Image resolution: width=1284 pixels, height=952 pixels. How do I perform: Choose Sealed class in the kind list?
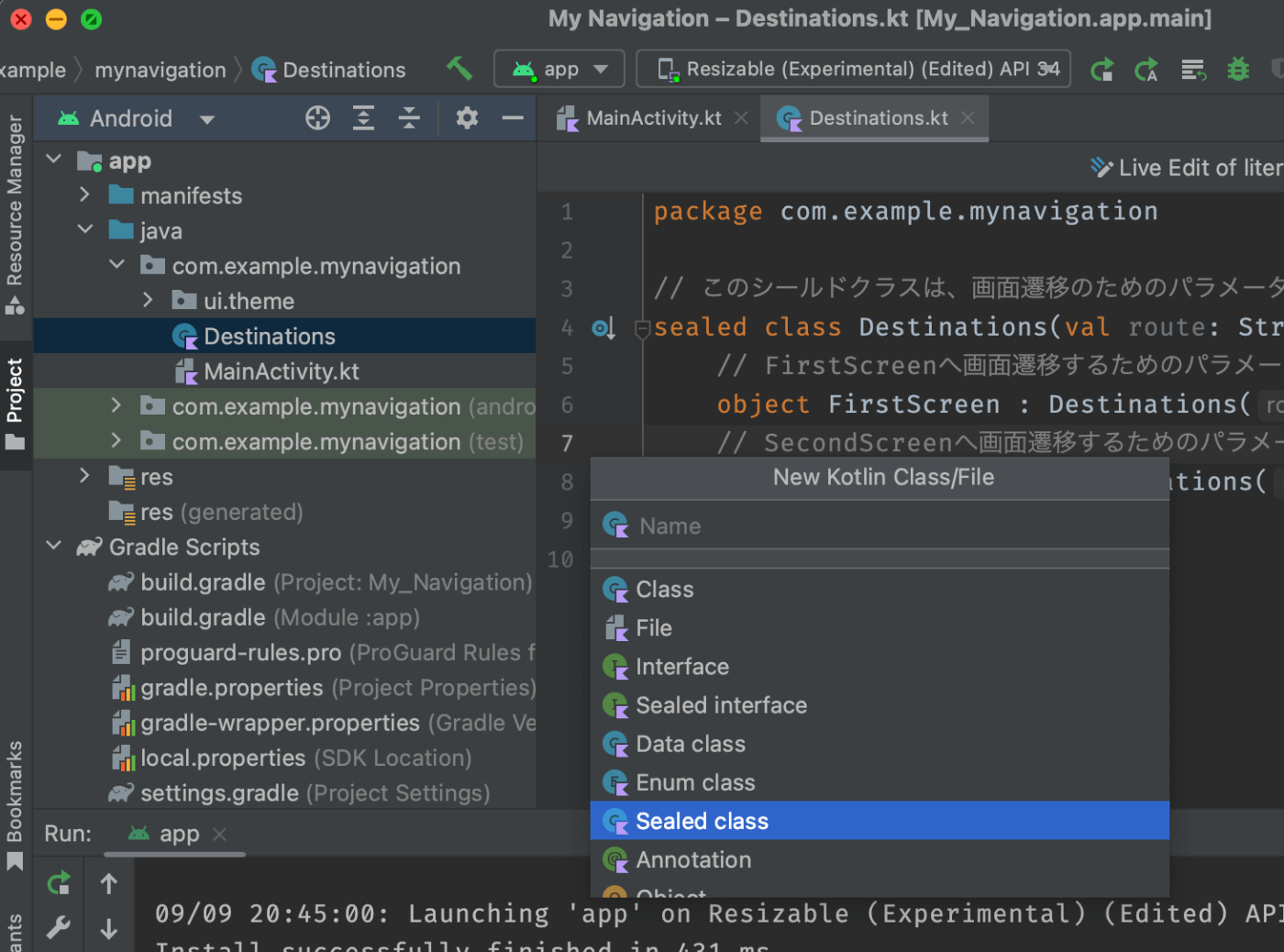click(880, 821)
